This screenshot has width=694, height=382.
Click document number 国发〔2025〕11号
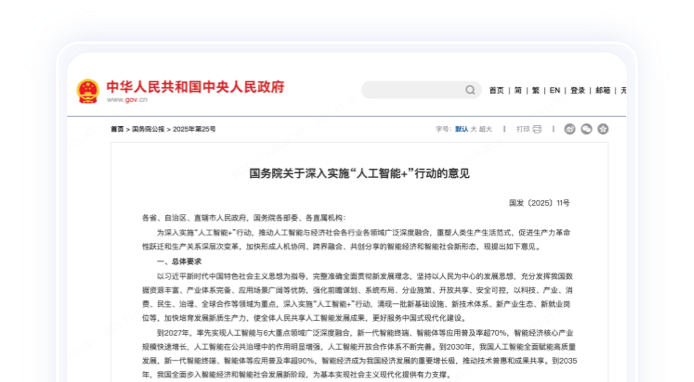tap(539, 203)
